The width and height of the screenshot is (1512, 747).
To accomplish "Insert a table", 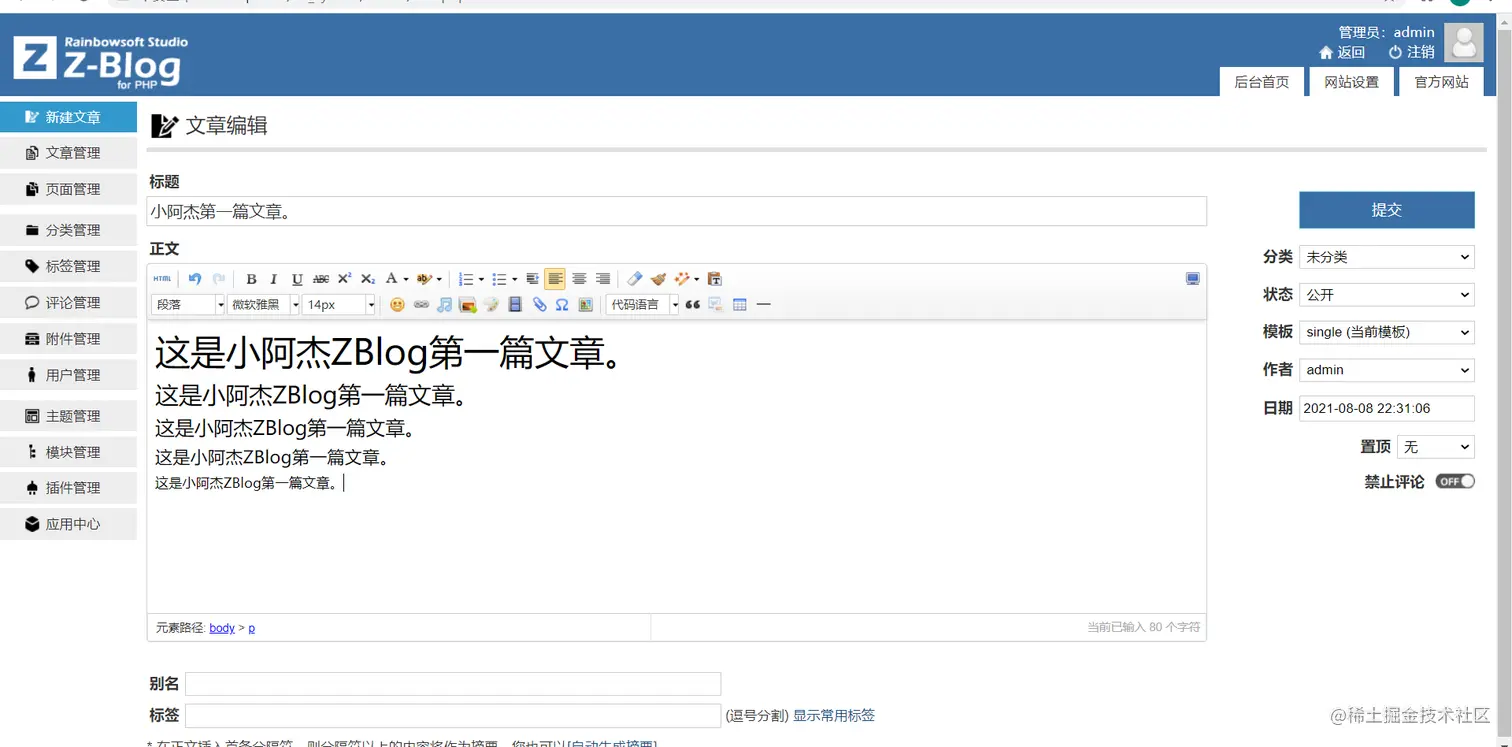I will pyautogui.click(x=740, y=305).
